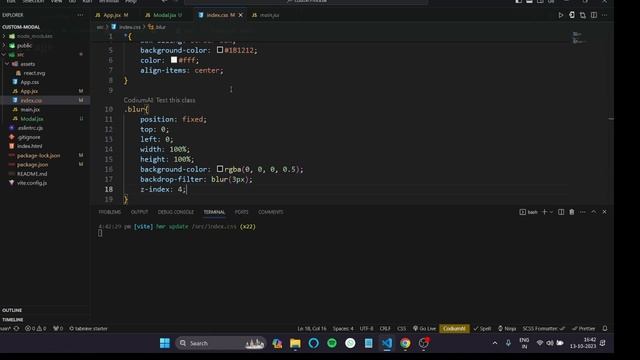Open main.jsx in the explorer tree
Image resolution: width=640 pixels, height=360 pixels.
[30, 109]
